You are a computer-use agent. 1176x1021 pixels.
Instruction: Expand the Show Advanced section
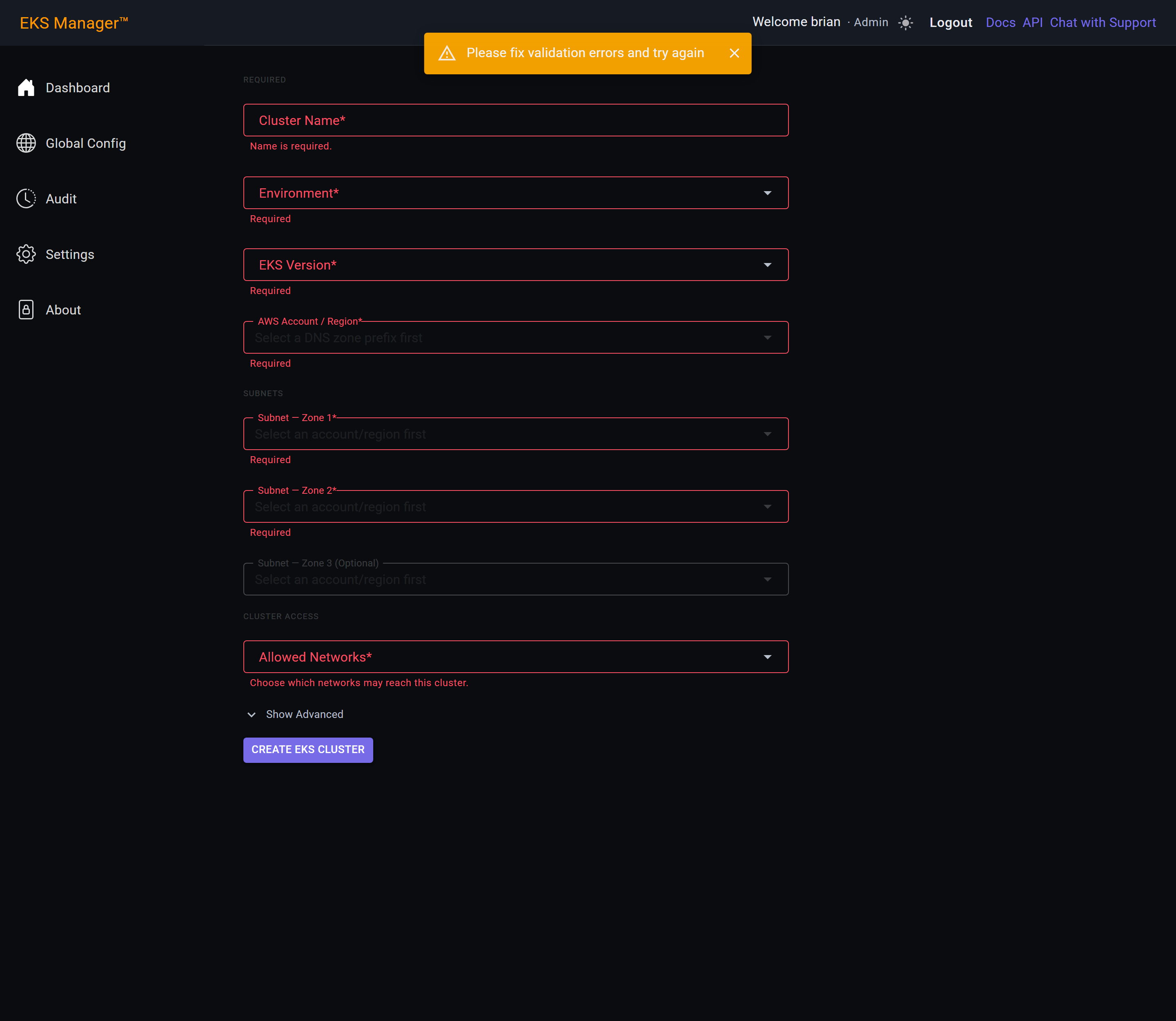[x=295, y=714]
